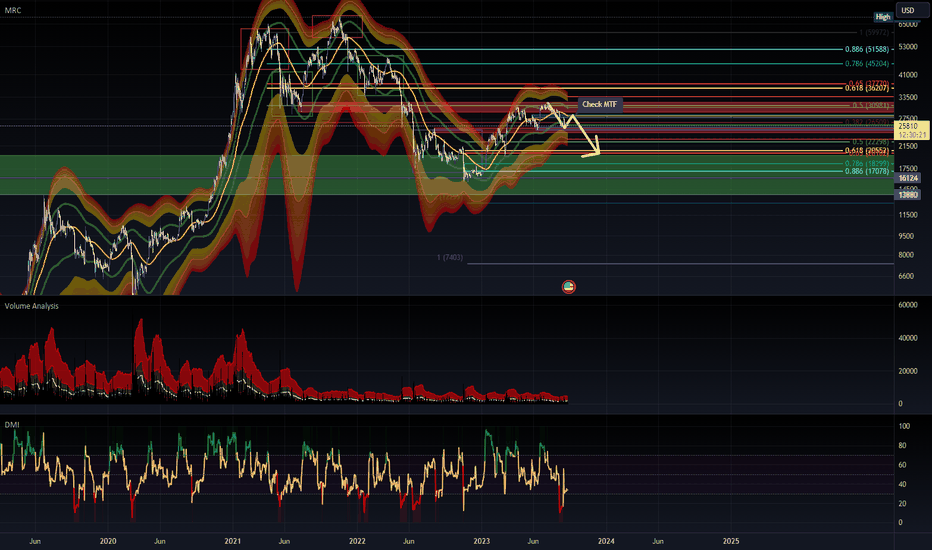Image resolution: width=932 pixels, height=550 pixels.
Task: Click the 2023 label on time axis
Action: pyautogui.click(x=481, y=541)
